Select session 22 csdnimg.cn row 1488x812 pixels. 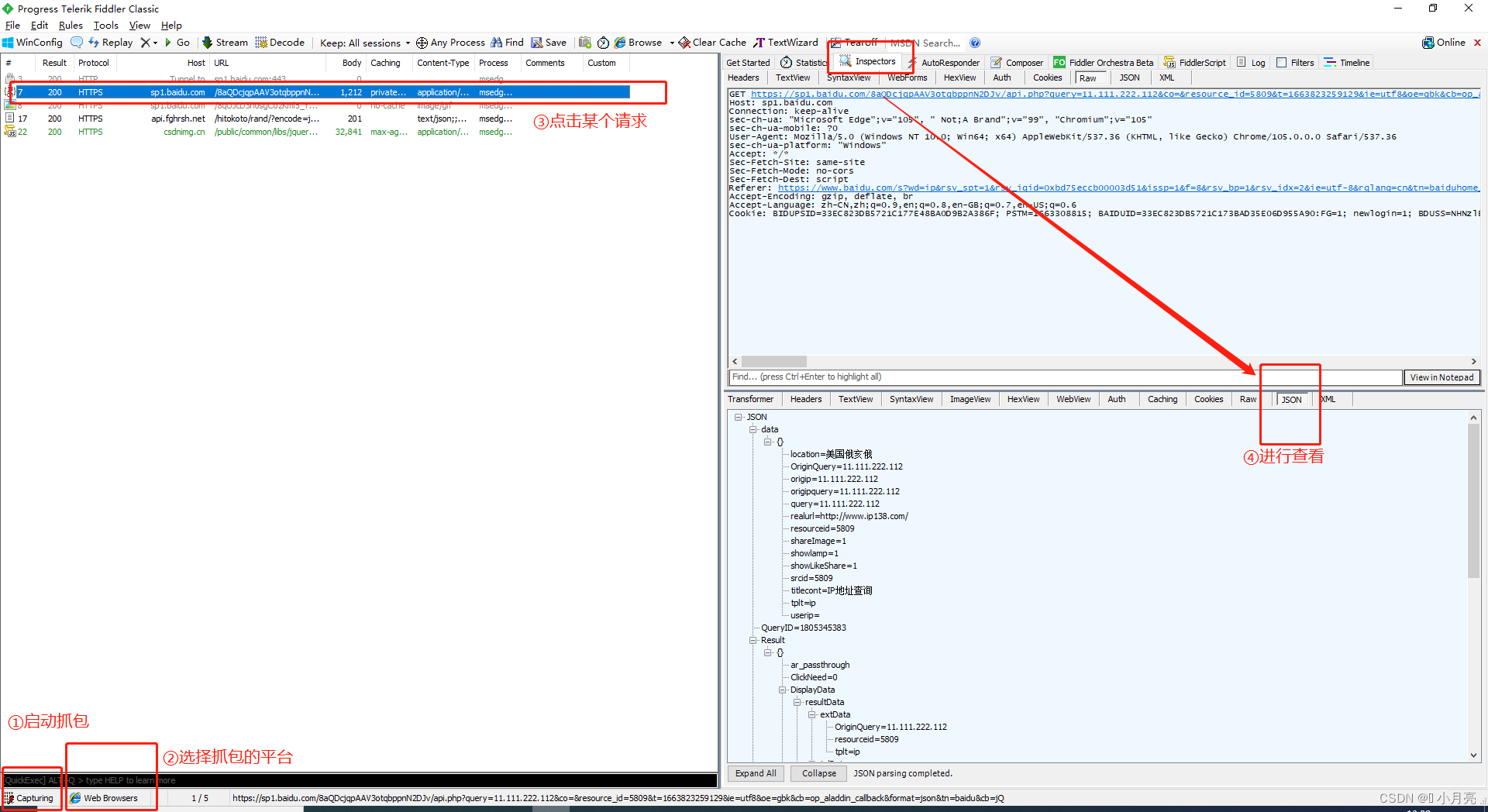pyautogui.click(x=317, y=132)
